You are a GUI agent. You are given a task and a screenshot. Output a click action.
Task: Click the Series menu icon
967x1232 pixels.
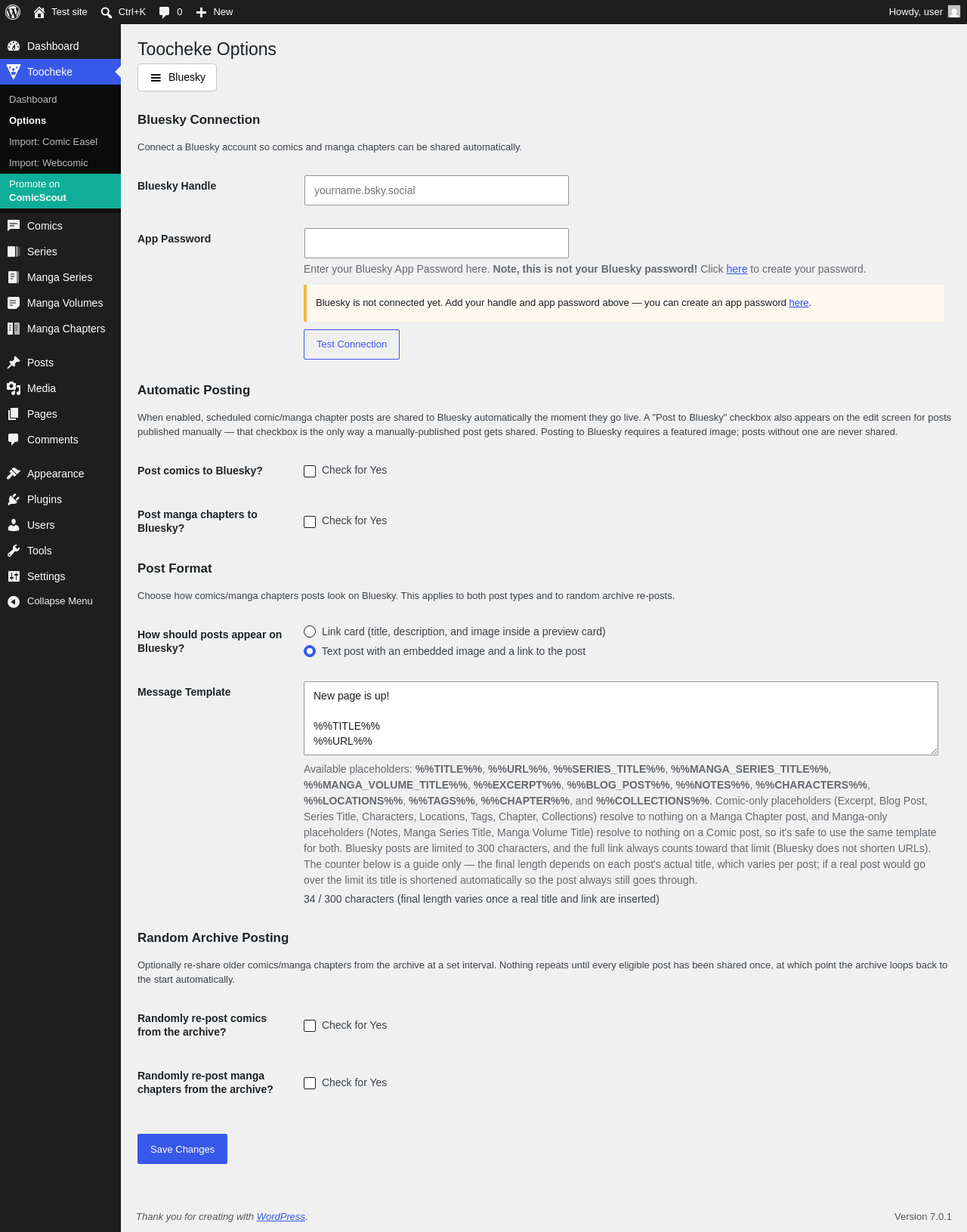(14, 252)
